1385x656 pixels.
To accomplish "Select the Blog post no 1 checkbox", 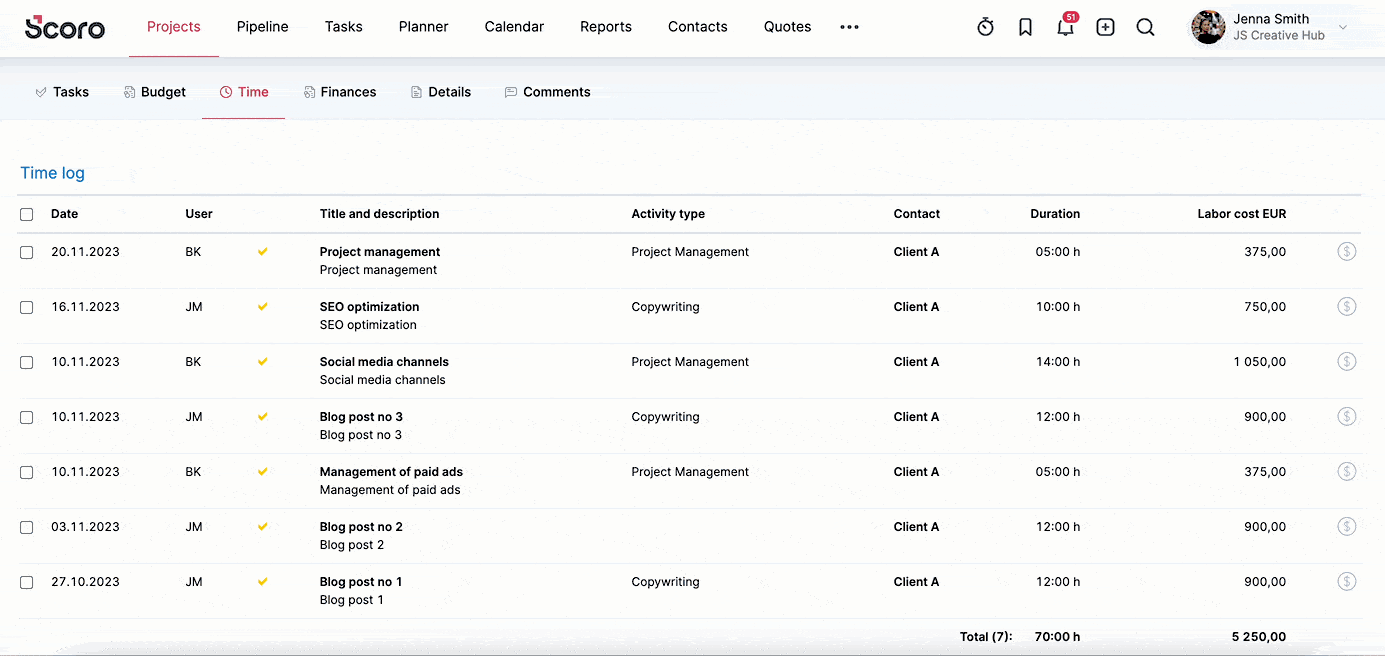I will (x=27, y=582).
